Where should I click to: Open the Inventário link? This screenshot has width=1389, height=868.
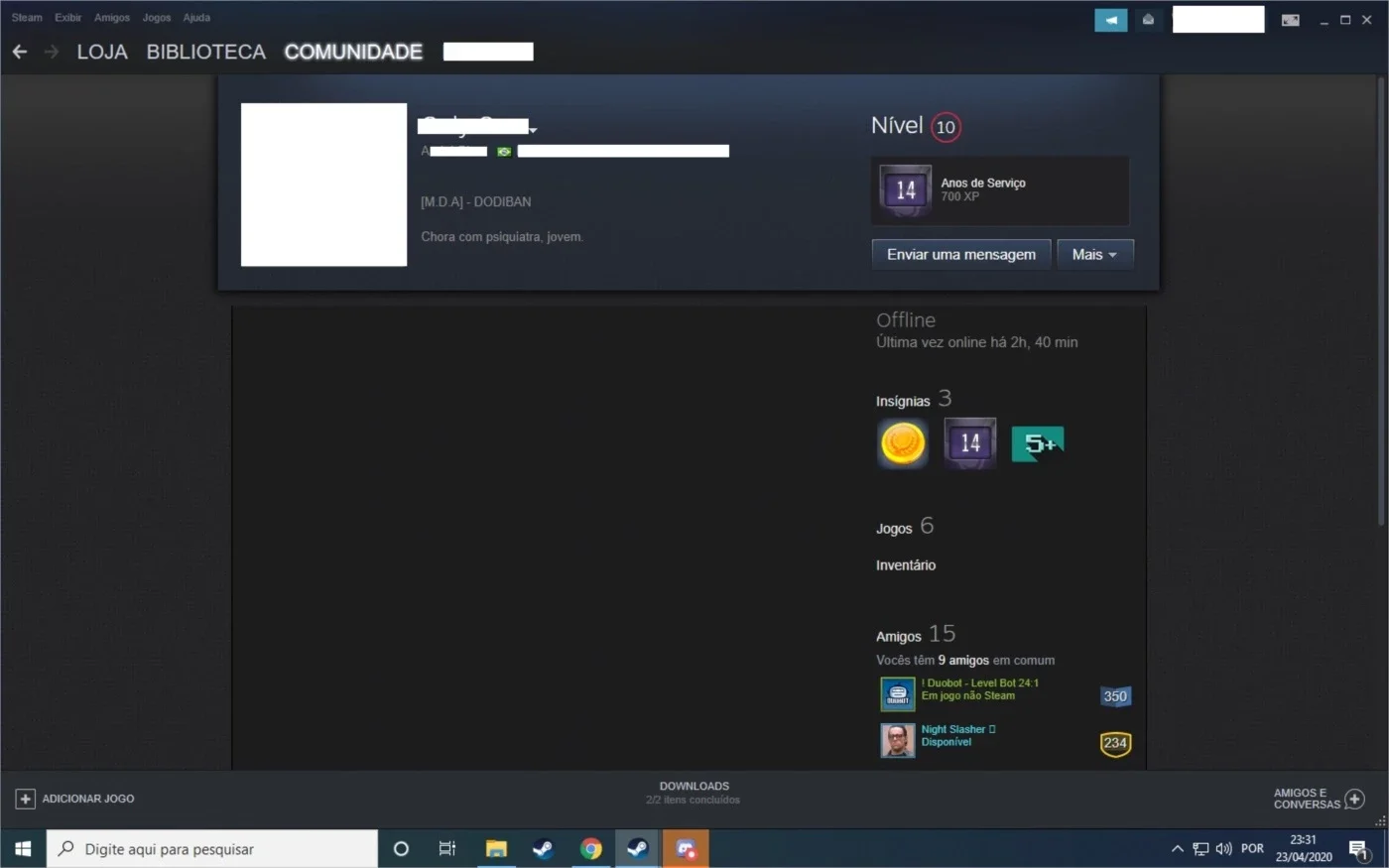906,565
